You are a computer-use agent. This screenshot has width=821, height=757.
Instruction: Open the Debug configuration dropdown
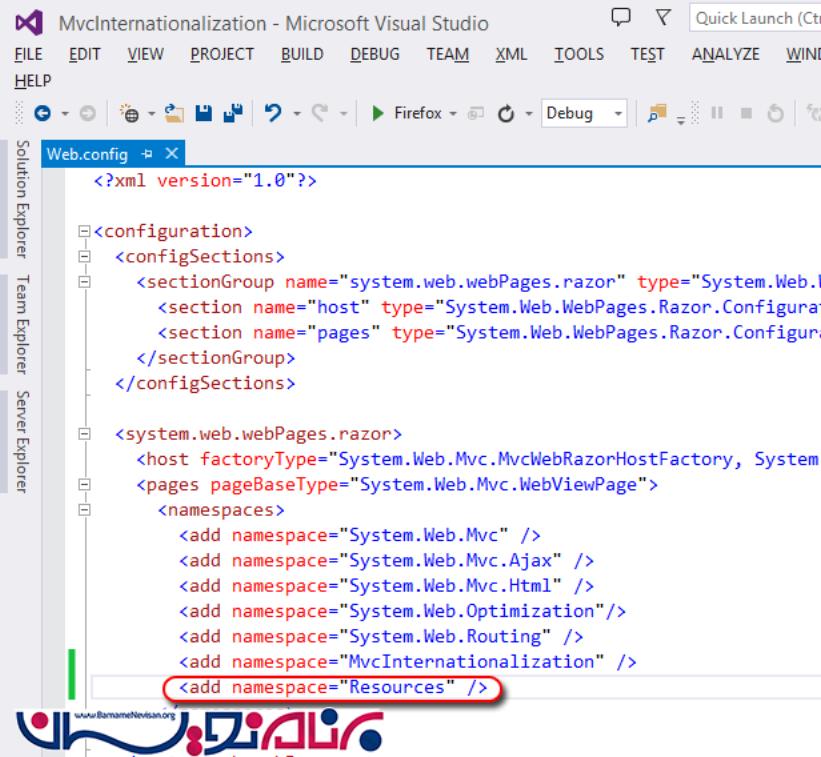pos(619,114)
